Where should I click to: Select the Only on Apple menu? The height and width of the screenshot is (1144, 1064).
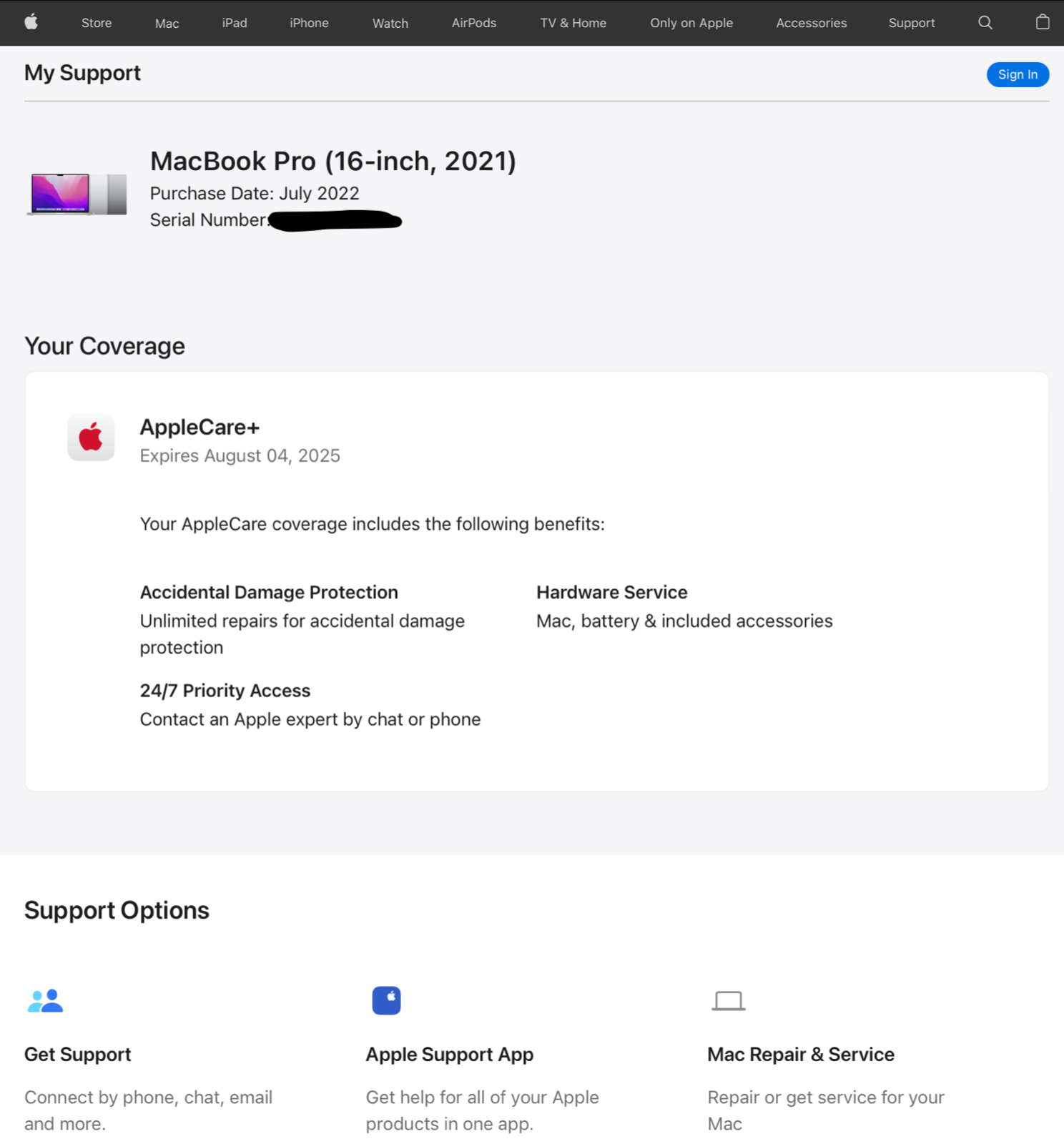[x=691, y=23]
